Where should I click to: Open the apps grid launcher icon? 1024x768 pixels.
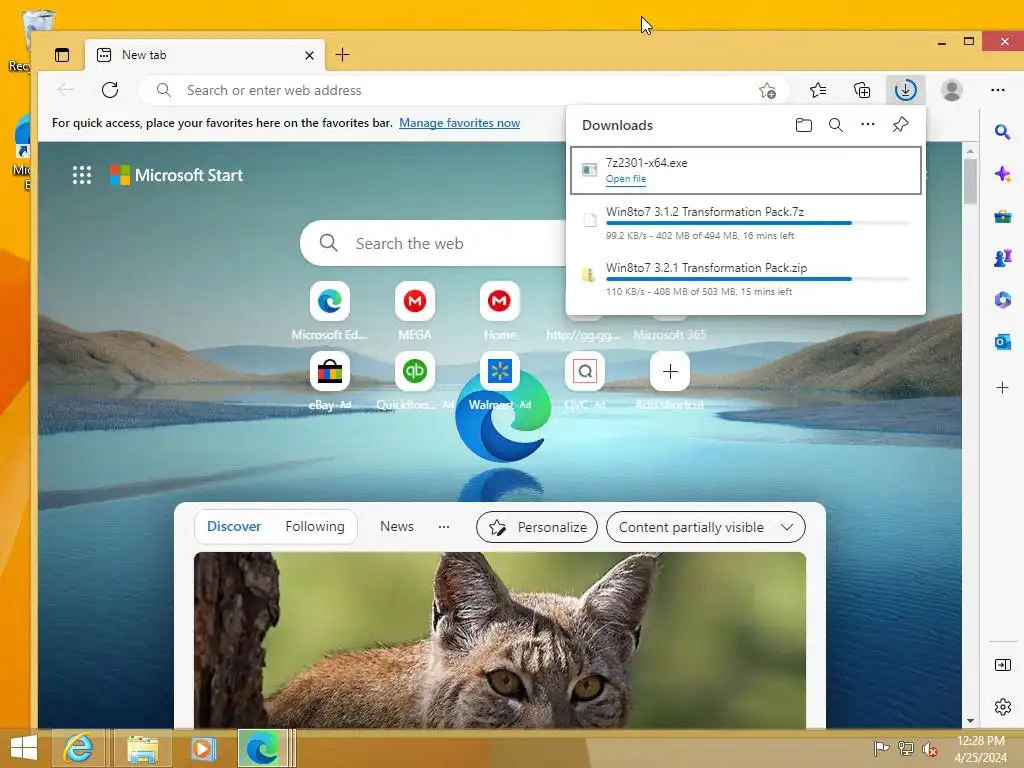tap(82, 175)
